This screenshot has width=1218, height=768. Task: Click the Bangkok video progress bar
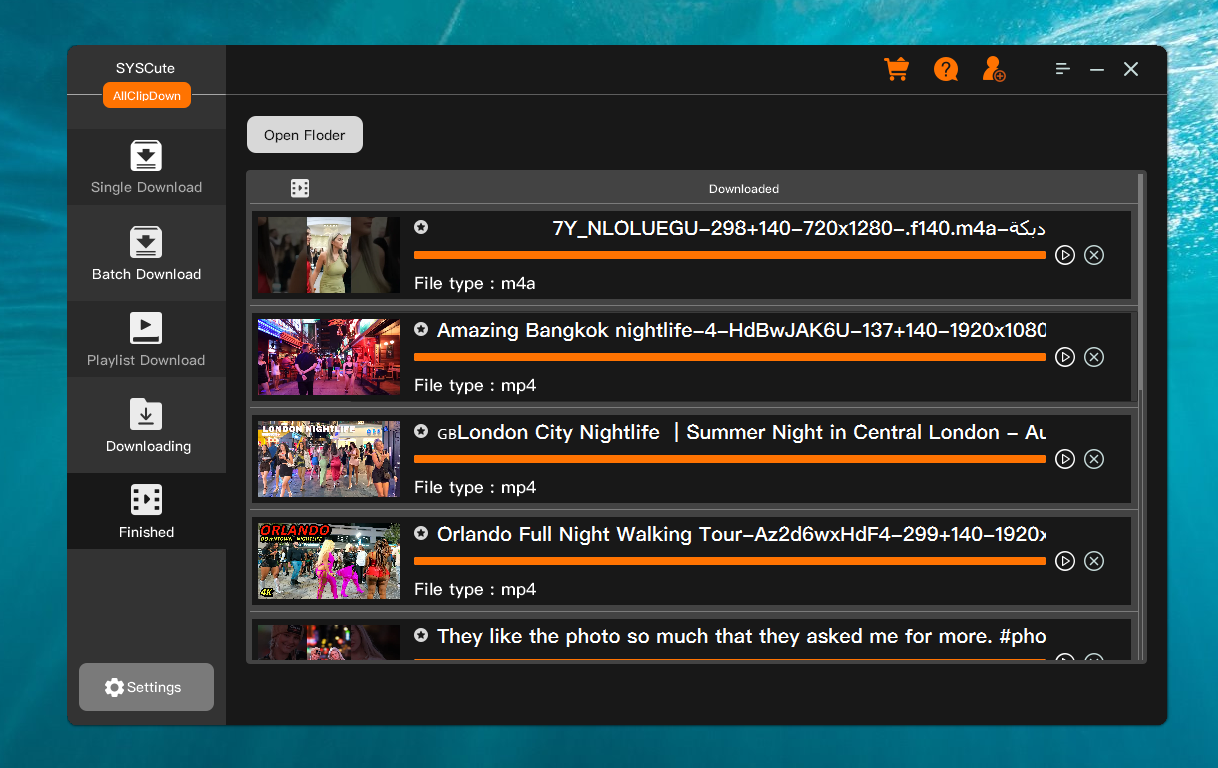(730, 357)
